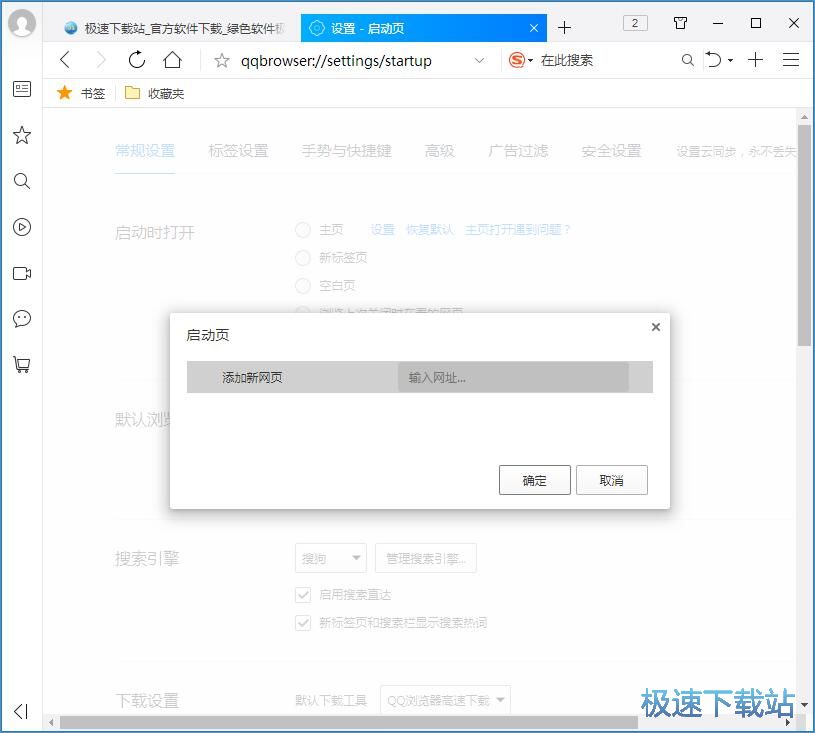Click the 添加新网页 row label
This screenshot has height=733, width=815.
click(x=253, y=377)
